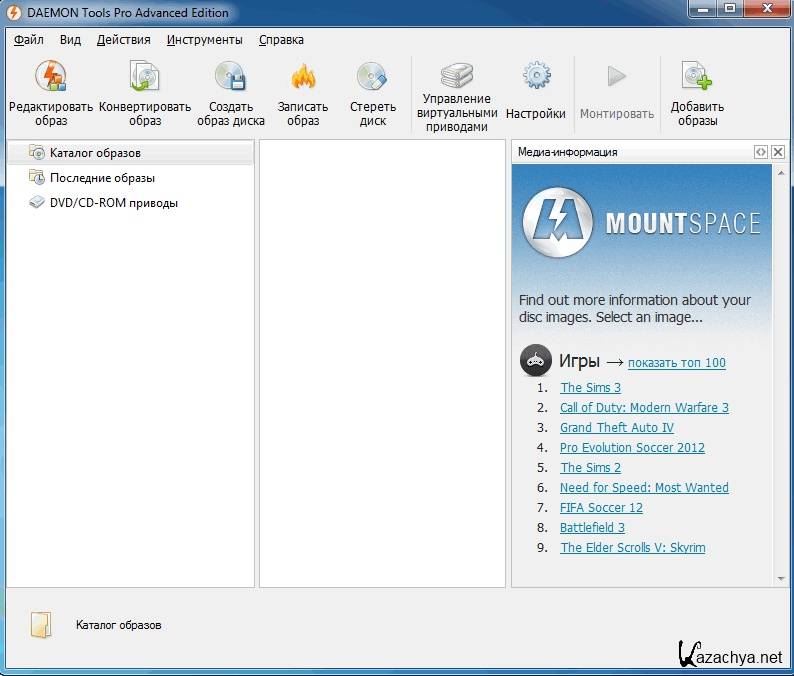The width and height of the screenshot is (794, 676).
Task: Select the Erase Disc (Стереть диск) icon
Action: click(373, 78)
